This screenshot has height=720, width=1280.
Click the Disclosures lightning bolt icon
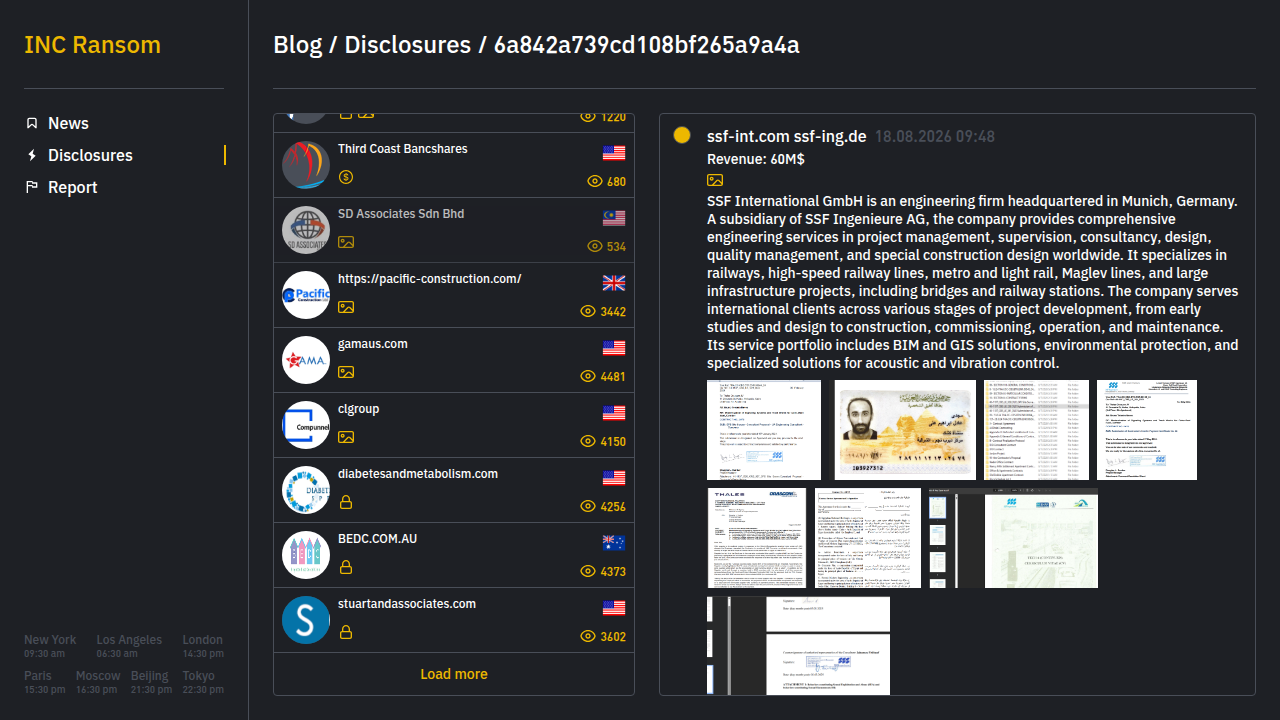point(32,155)
